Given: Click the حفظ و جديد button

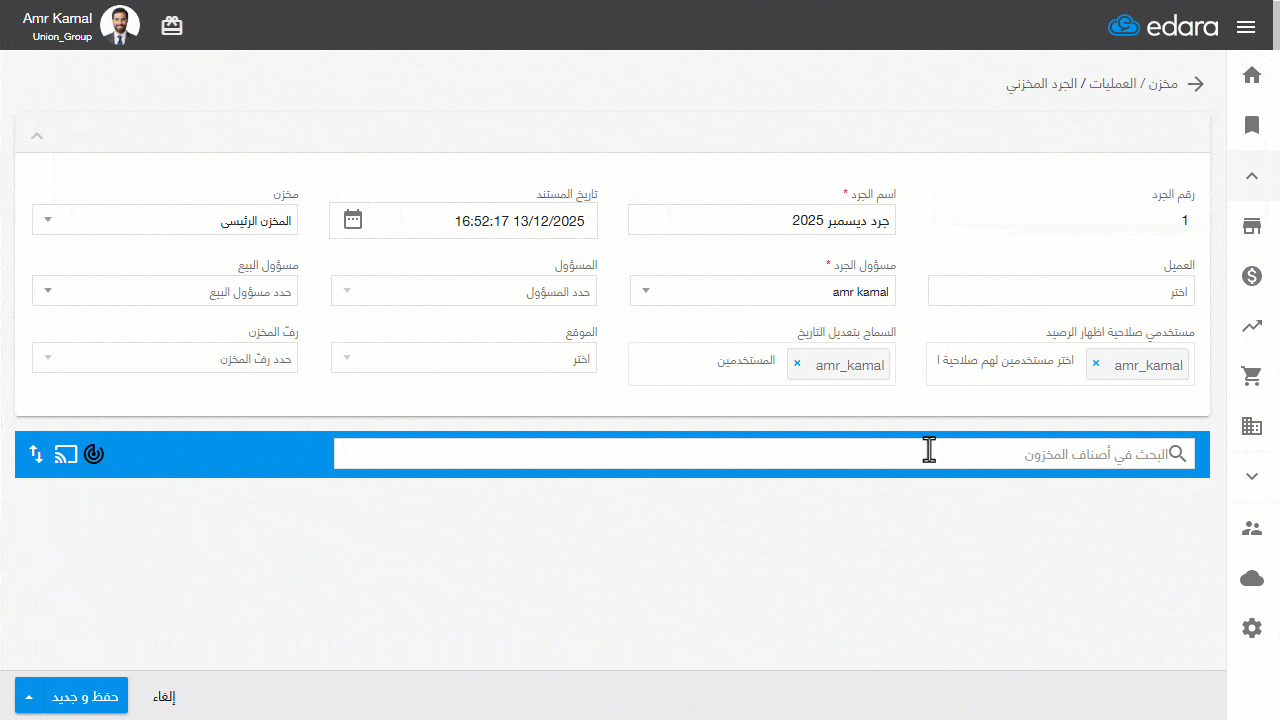Looking at the screenshot, I should (x=85, y=696).
